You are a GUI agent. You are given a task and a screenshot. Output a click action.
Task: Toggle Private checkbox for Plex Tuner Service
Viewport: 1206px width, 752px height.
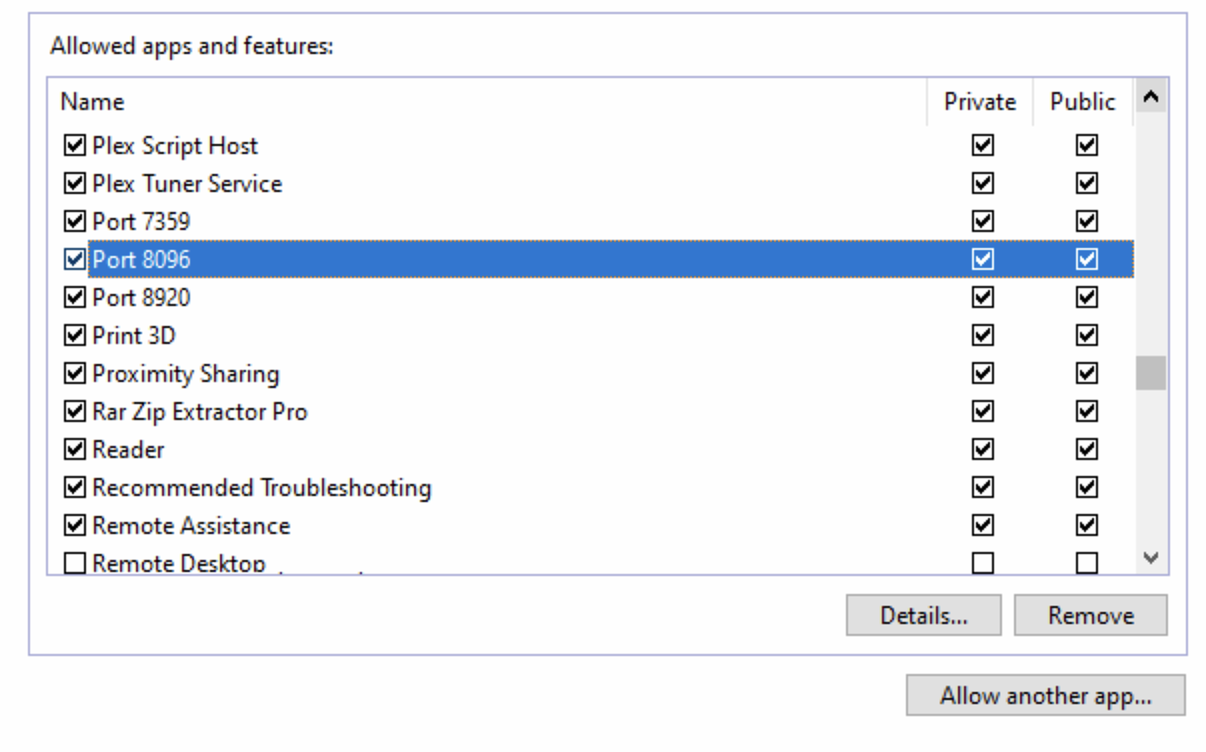[x=983, y=184]
